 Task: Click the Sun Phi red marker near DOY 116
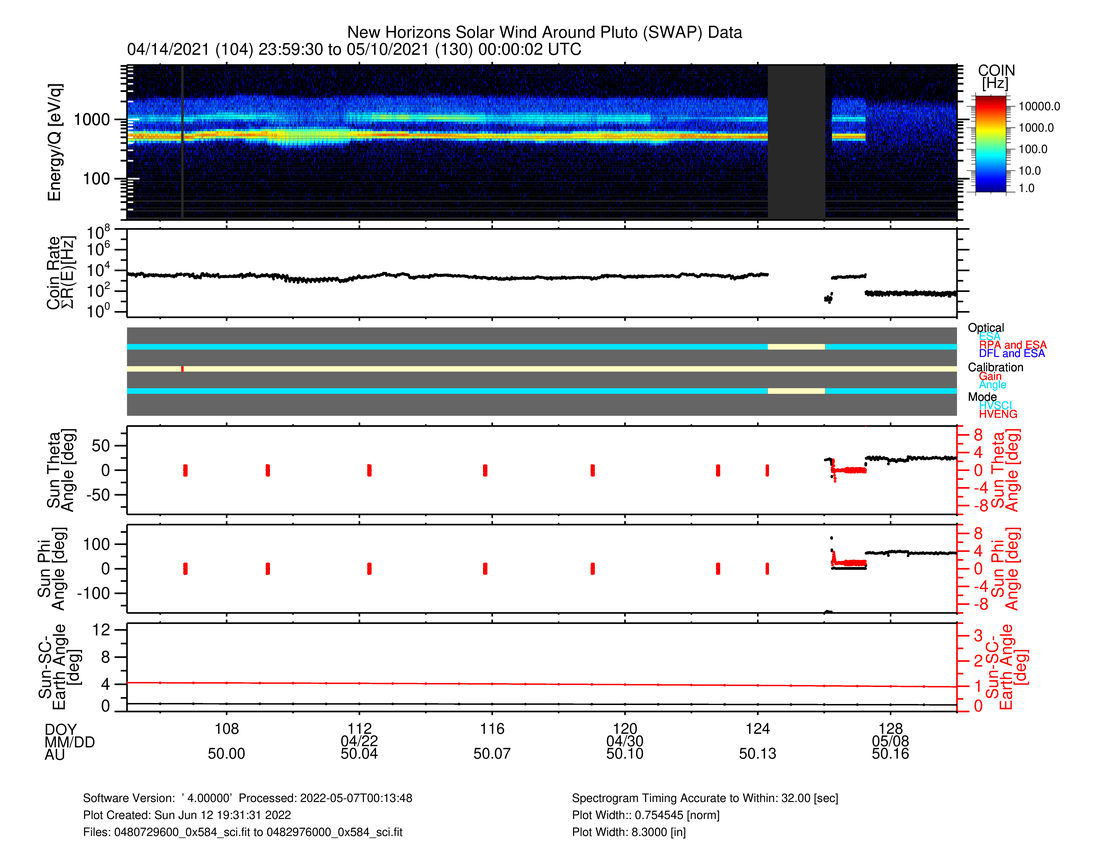[485, 568]
